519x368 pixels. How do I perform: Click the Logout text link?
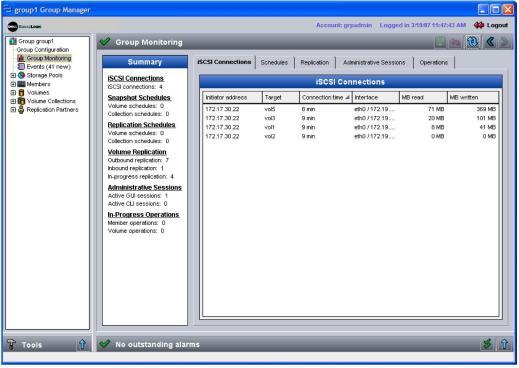click(x=497, y=25)
